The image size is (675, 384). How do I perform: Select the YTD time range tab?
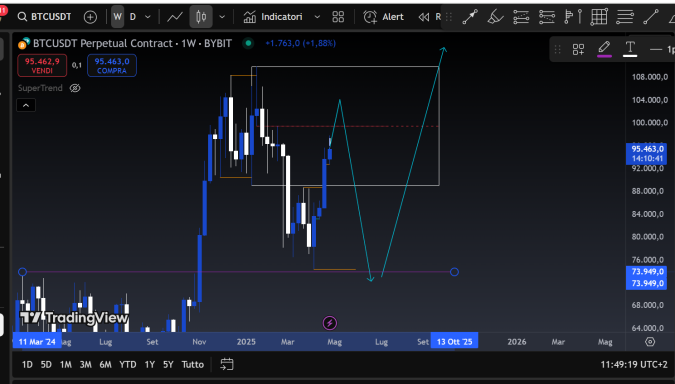tap(127, 365)
